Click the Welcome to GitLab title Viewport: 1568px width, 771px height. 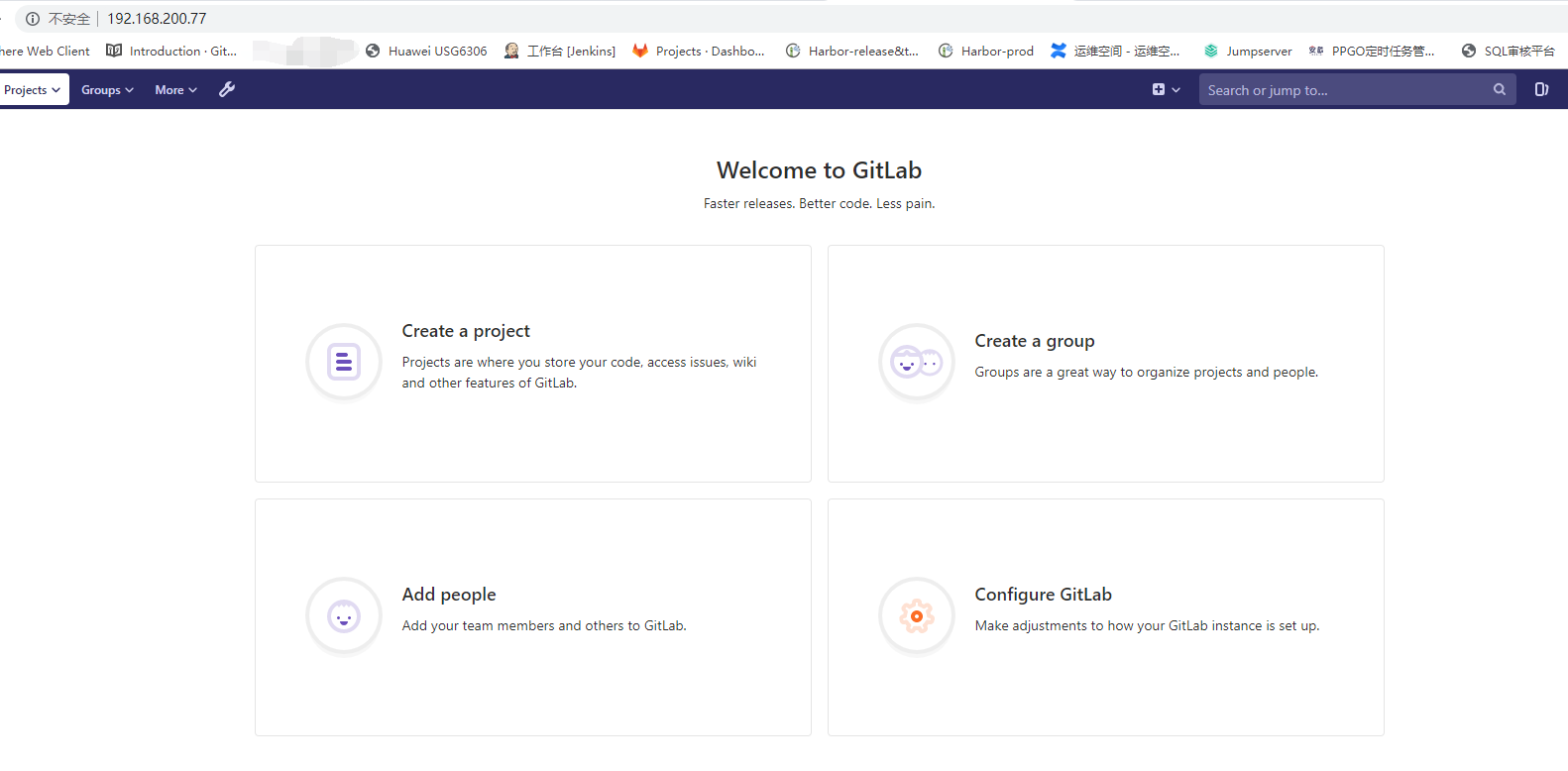(x=820, y=170)
